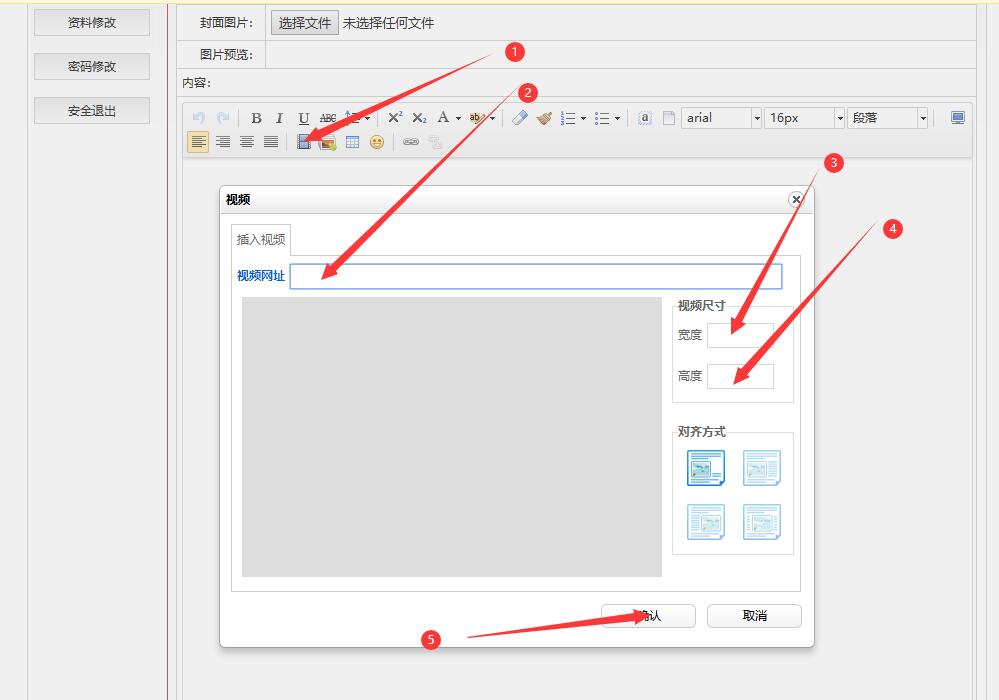Insert a table using the table icon
This screenshot has width=999, height=700.
click(352, 142)
